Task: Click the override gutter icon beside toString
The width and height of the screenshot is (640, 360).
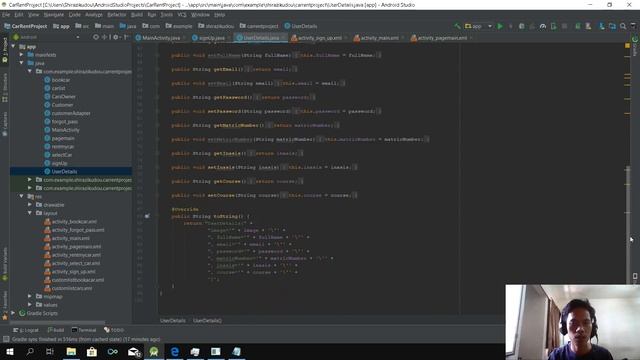Action: pos(147,216)
